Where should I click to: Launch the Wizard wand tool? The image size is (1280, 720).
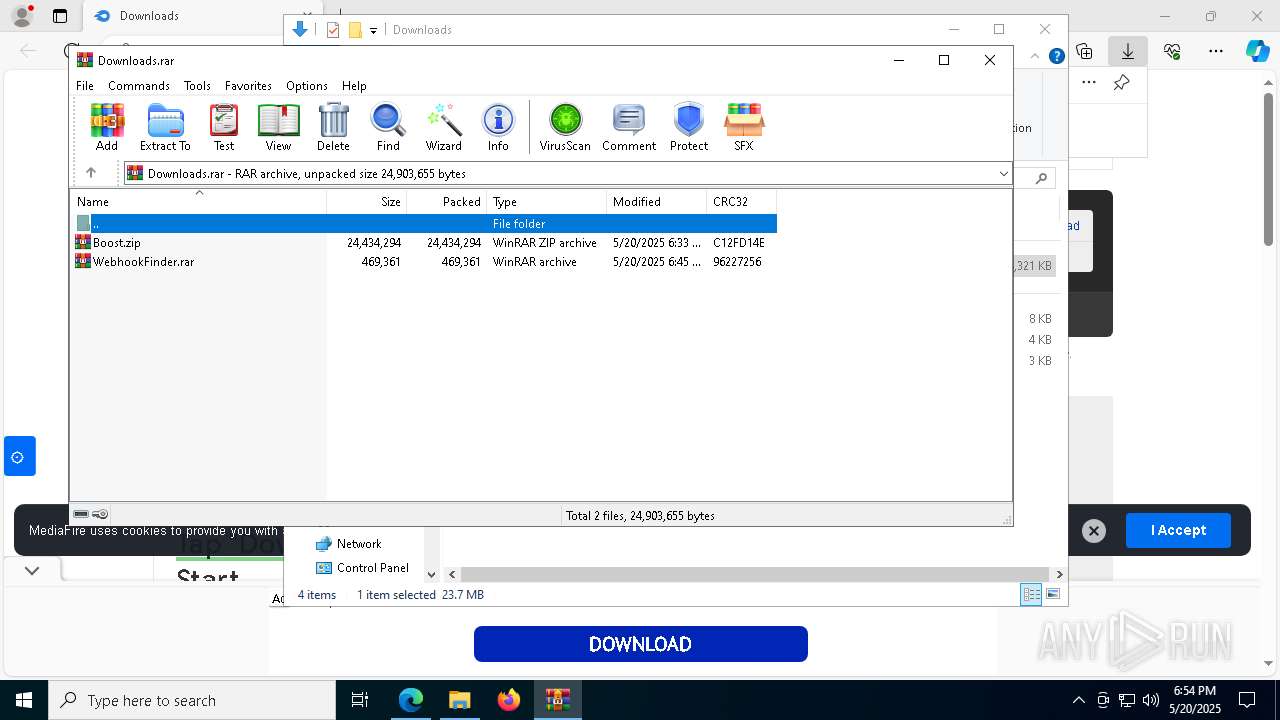pos(443,127)
